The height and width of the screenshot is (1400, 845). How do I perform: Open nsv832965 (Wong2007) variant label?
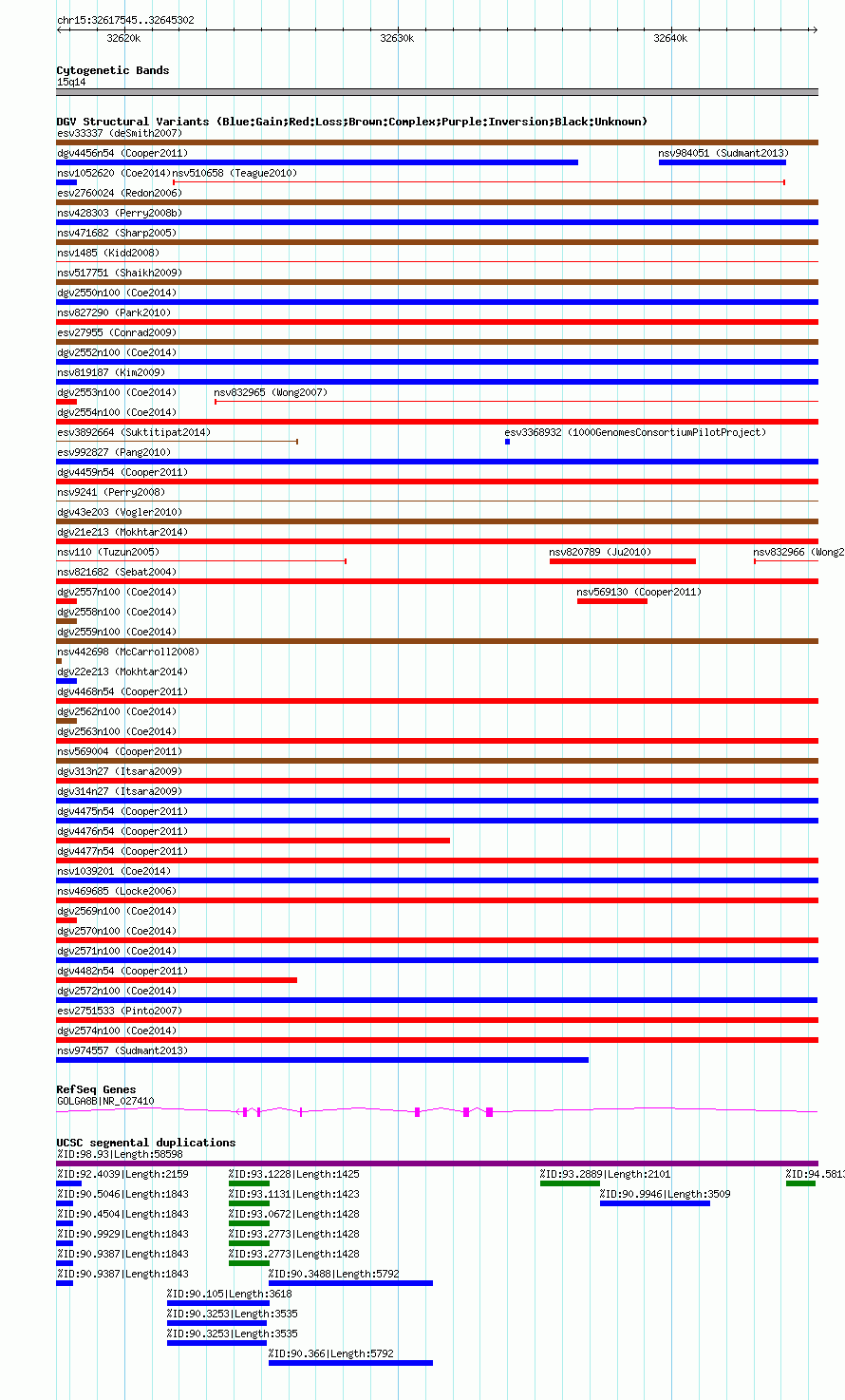(x=271, y=392)
